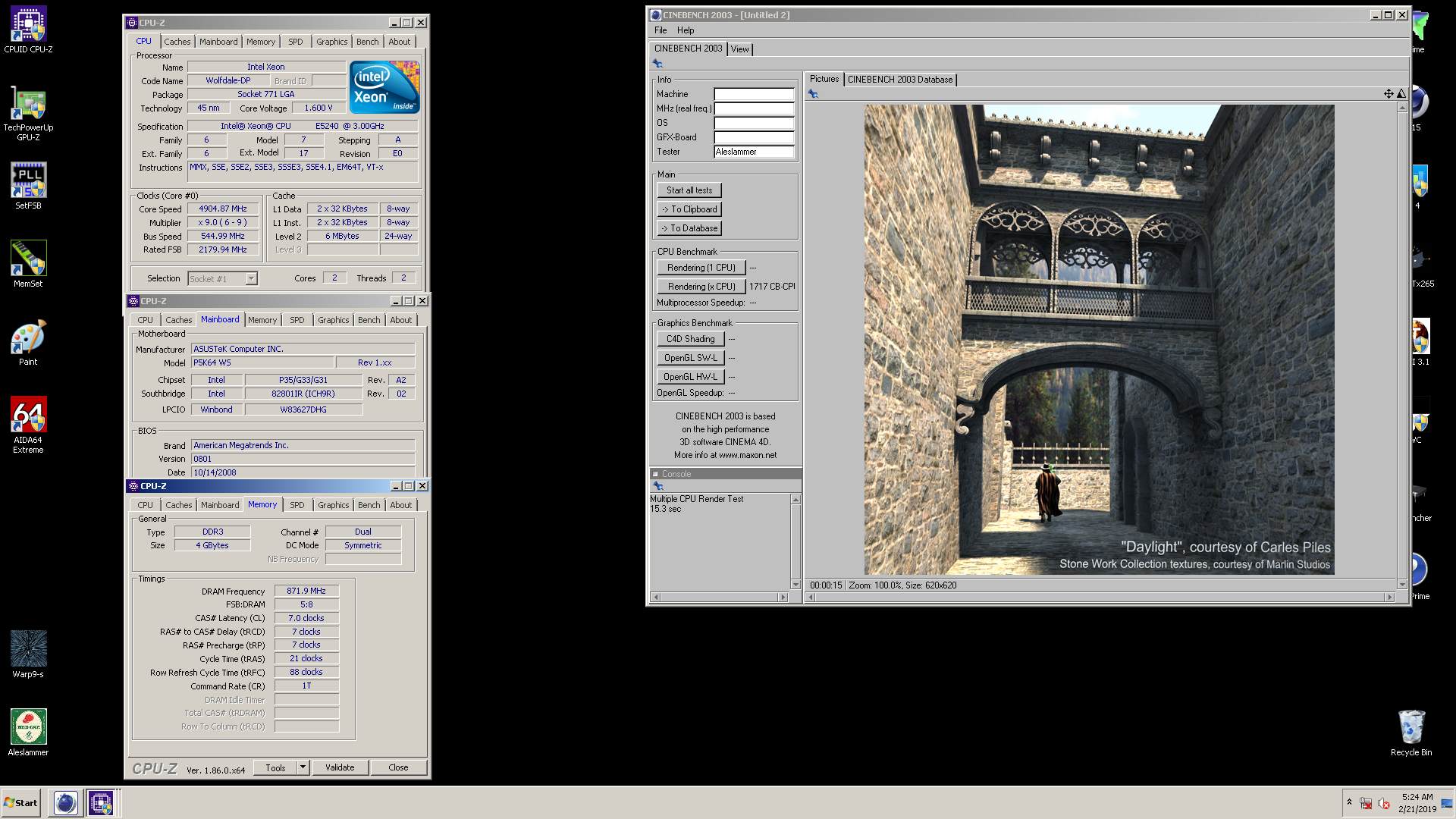
Task: Click the Show Desktop icon in the tray
Action: pos(1447,804)
